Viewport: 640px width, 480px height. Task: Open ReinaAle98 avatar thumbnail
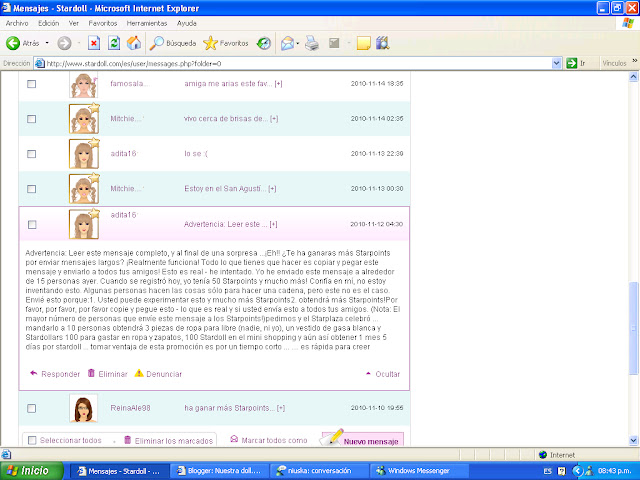click(84, 408)
